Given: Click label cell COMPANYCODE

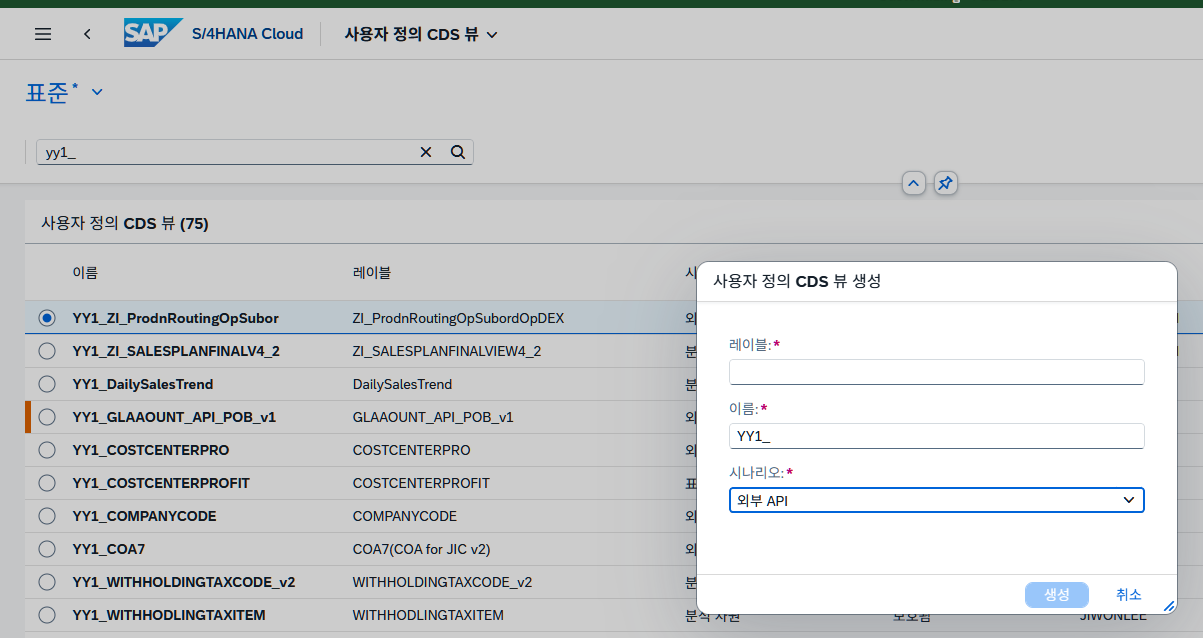Looking at the screenshot, I should (405, 516).
